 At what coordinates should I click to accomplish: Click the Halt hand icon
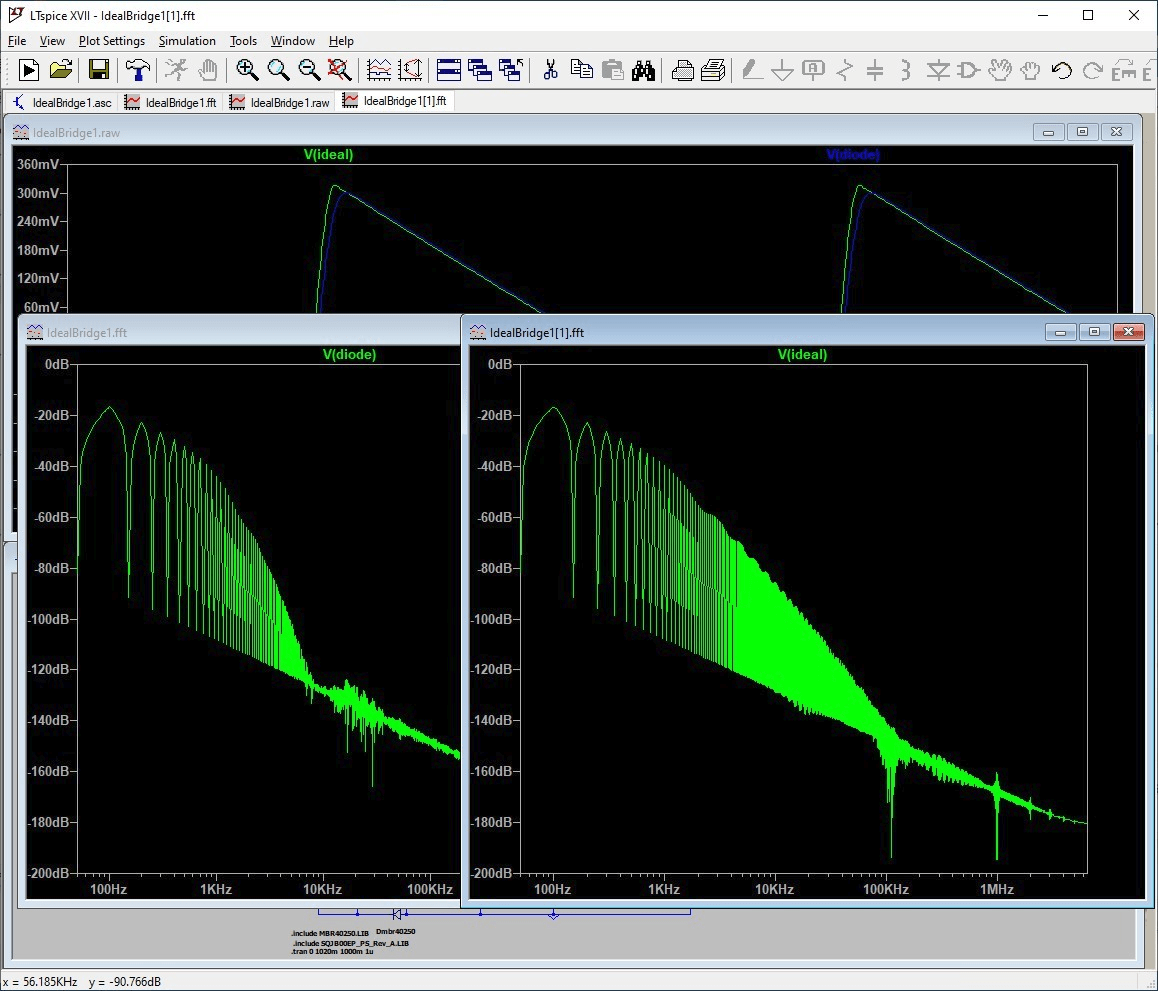click(x=208, y=70)
